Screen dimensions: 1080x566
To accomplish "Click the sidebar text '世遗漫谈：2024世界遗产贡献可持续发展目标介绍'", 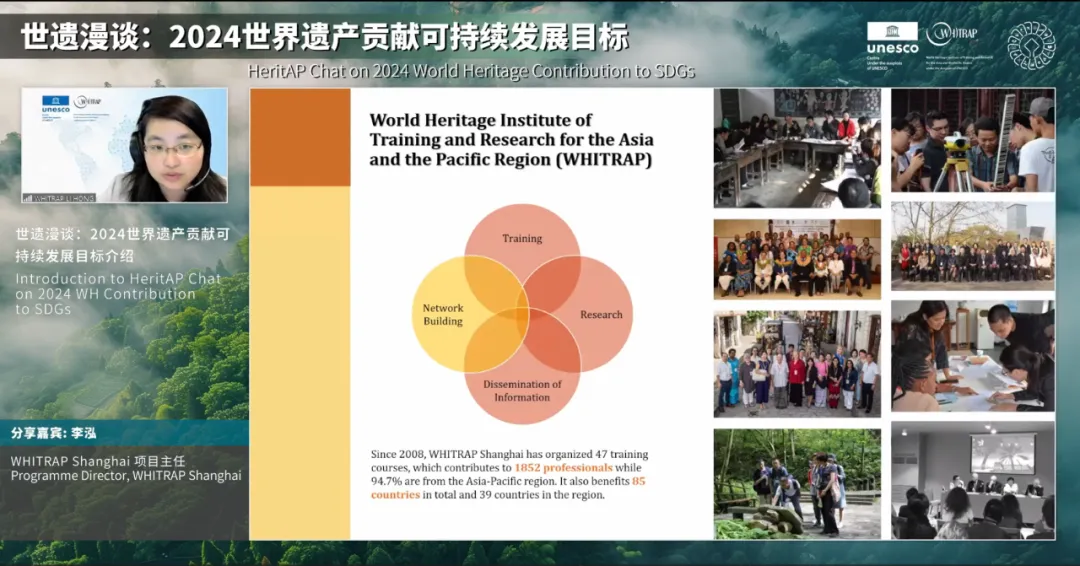I will (x=123, y=245).
